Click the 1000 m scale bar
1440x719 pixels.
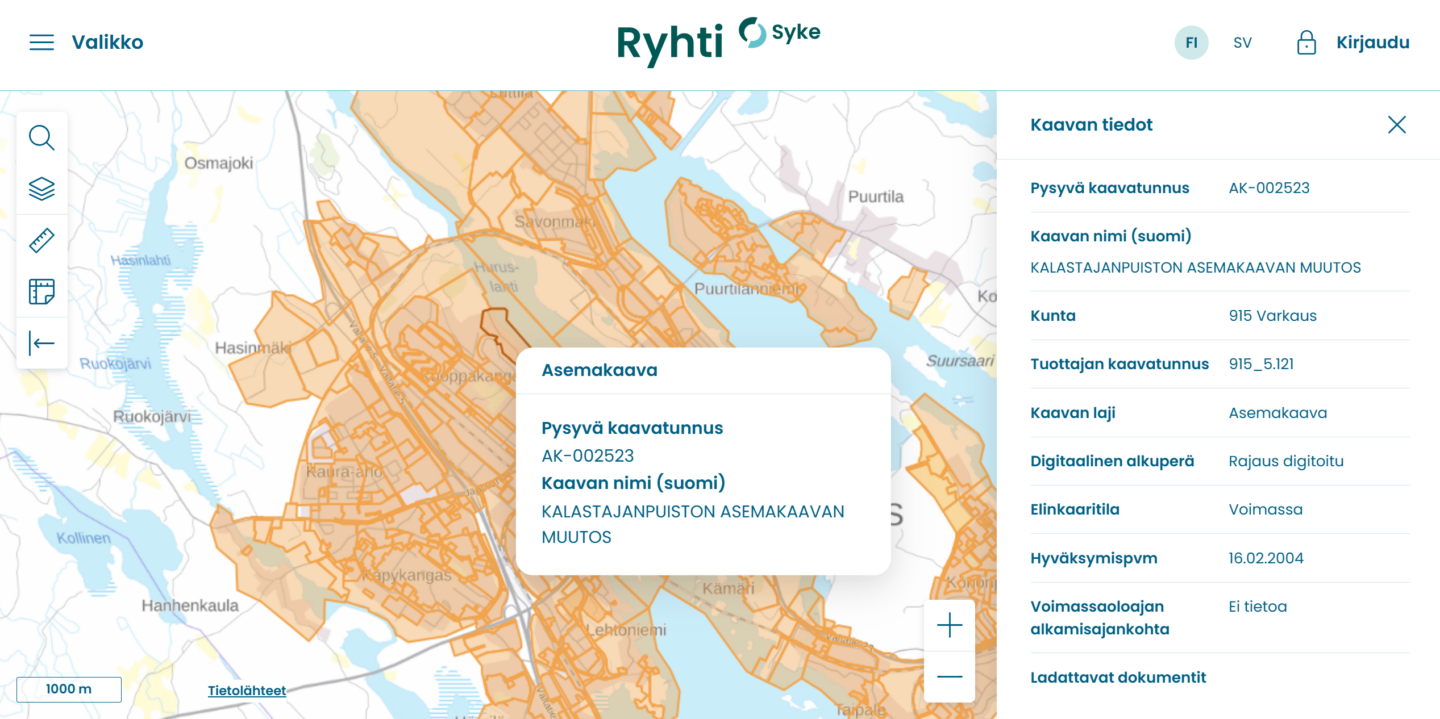pos(69,689)
